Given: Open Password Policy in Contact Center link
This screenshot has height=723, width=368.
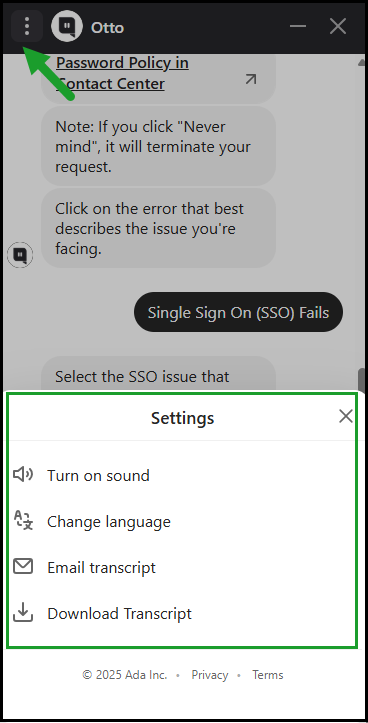Looking at the screenshot, I should [122, 73].
